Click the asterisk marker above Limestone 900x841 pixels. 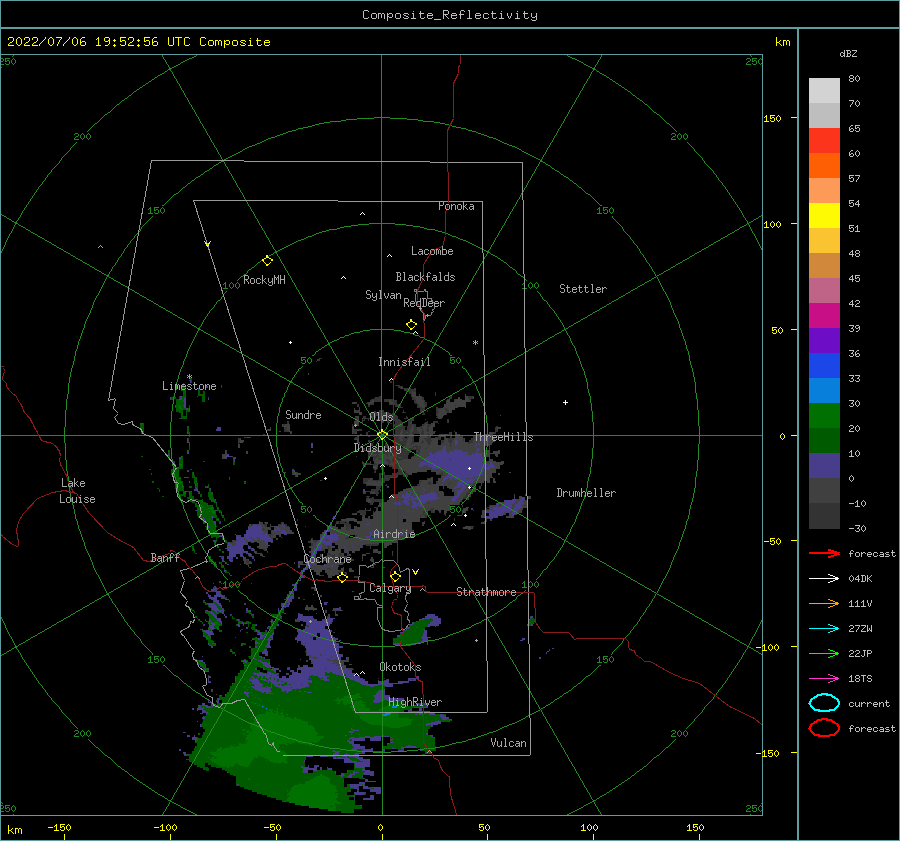[x=189, y=377]
